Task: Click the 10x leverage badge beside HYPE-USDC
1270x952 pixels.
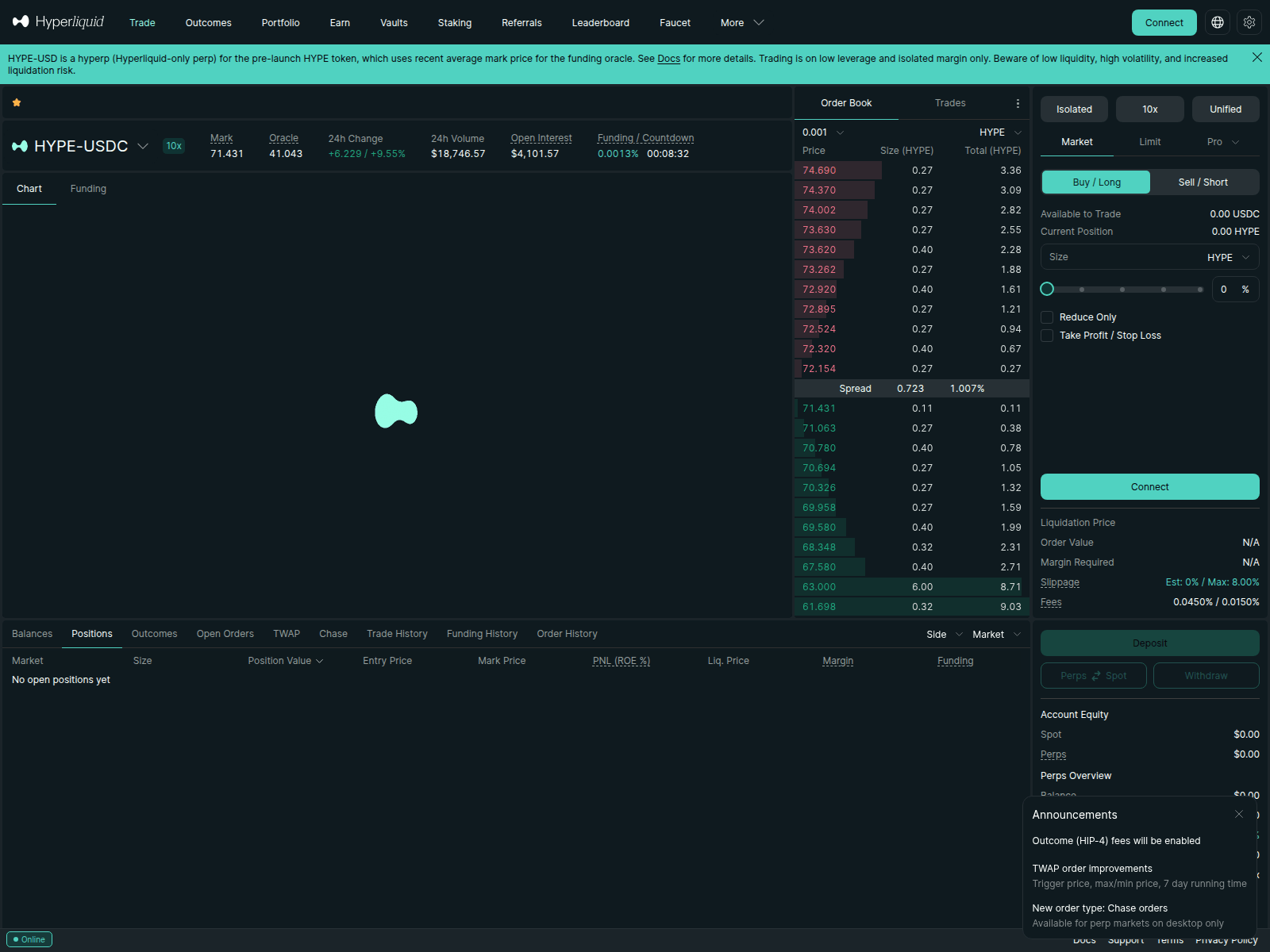Action: [x=174, y=146]
